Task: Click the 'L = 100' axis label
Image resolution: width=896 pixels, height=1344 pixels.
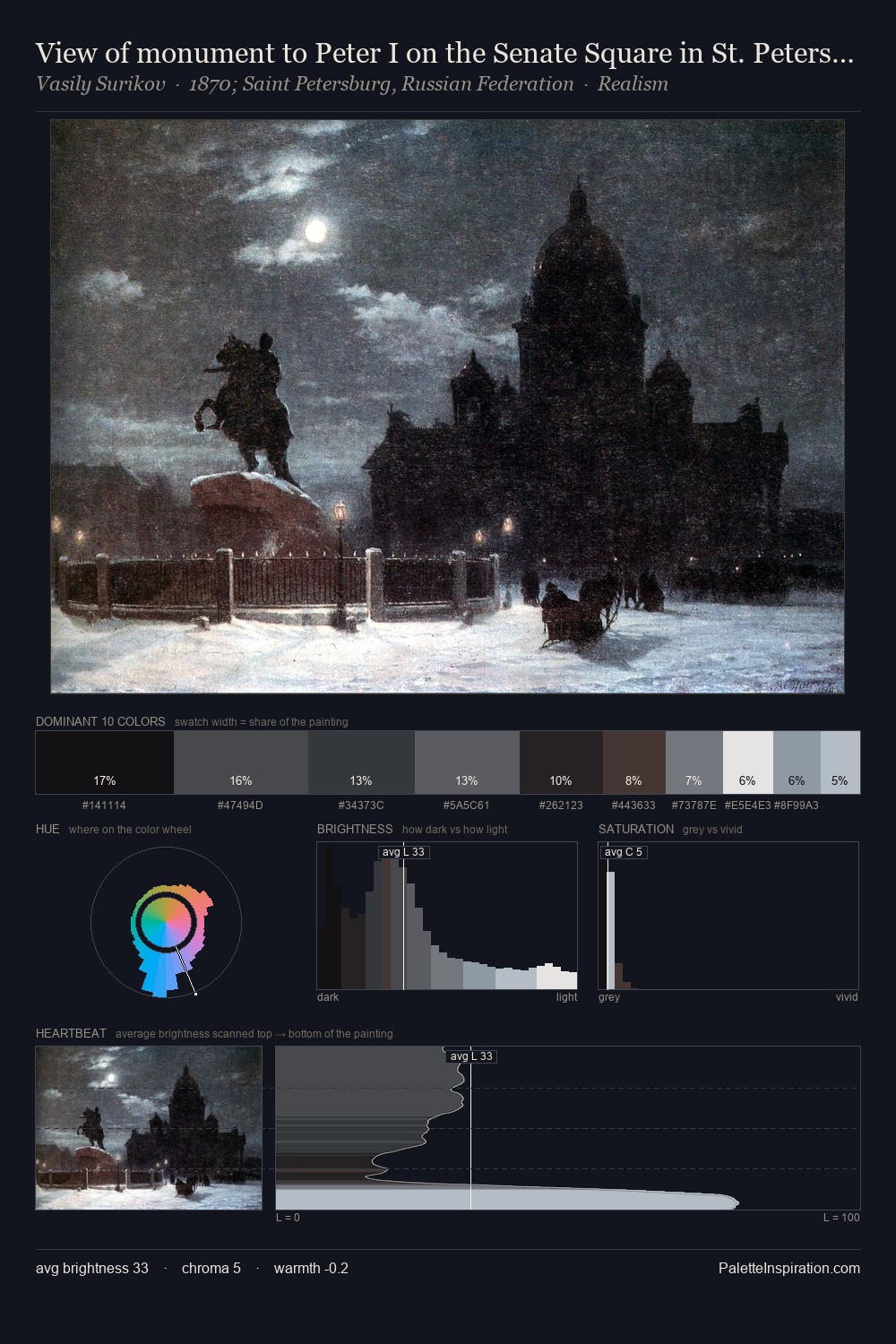Action: (x=841, y=1218)
